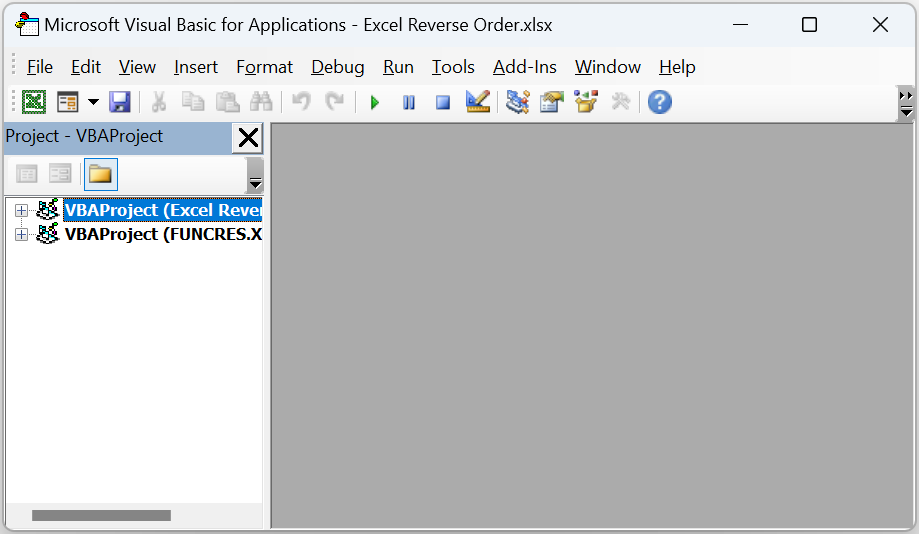Open the Object Browser icon
Viewport: 919px width, 534px height.
pos(586,102)
